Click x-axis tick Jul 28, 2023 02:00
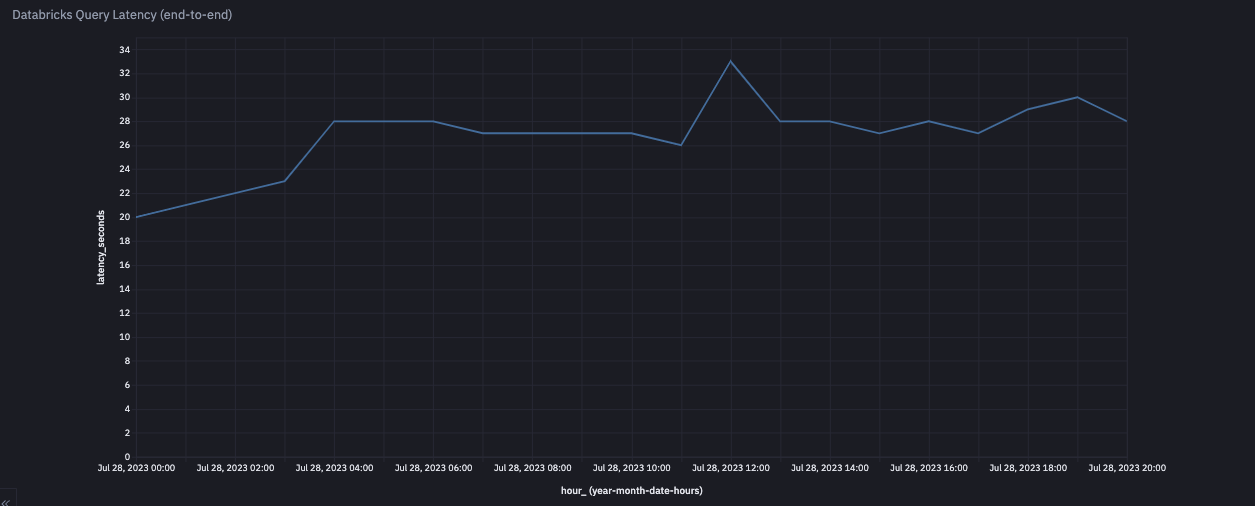Image resolution: width=1255 pixels, height=506 pixels. click(x=235, y=467)
